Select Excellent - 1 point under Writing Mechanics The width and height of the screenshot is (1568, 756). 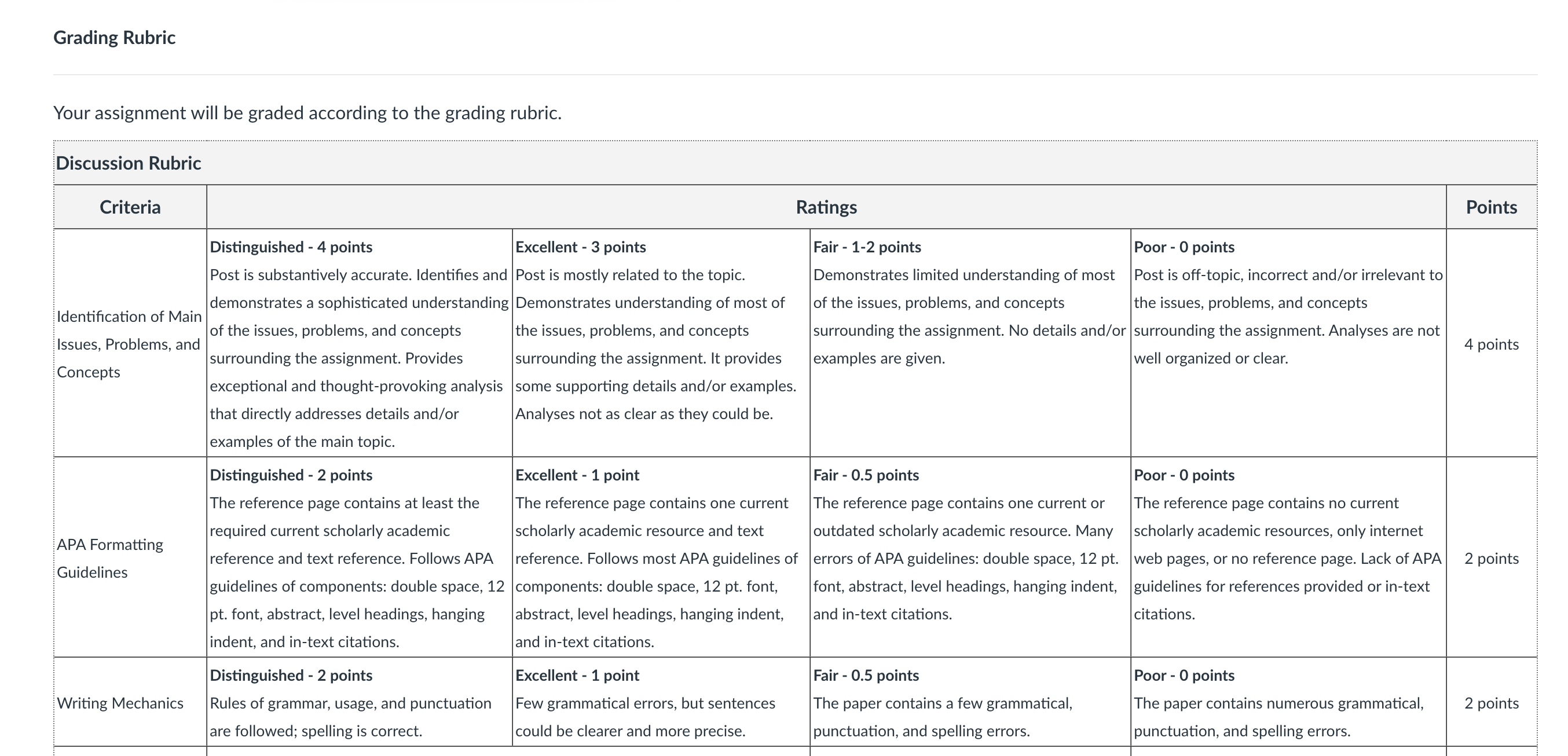click(x=661, y=702)
